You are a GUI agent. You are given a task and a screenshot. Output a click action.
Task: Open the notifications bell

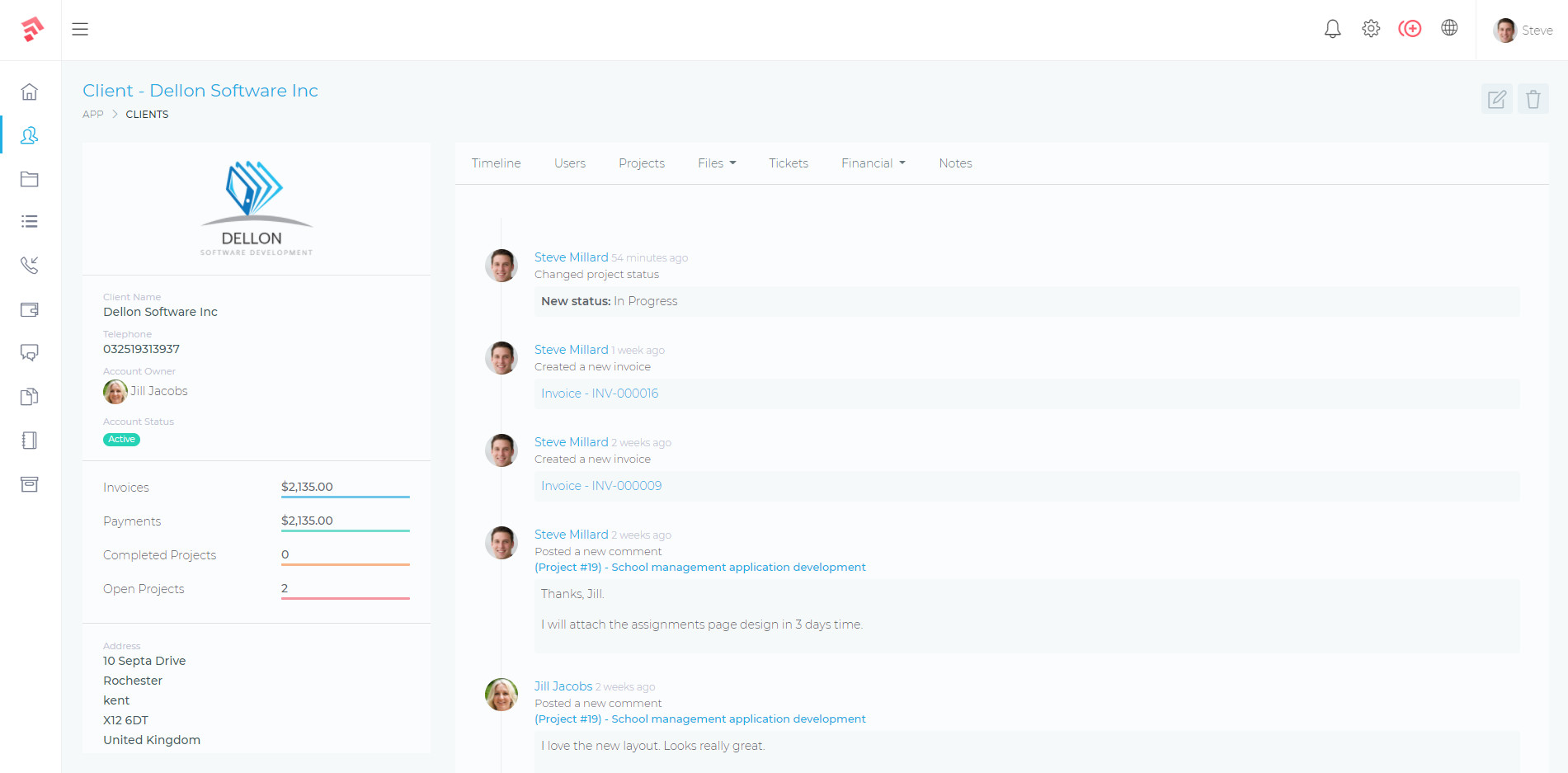coord(1331,28)
